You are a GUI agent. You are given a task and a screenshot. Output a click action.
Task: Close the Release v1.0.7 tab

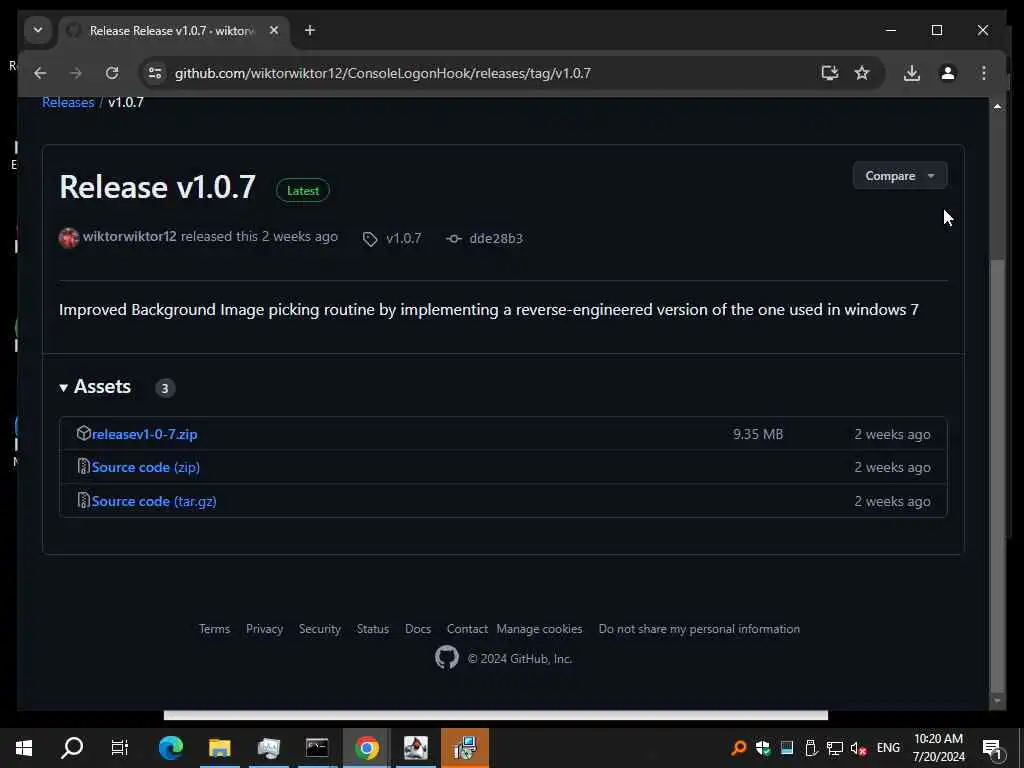[274, 30]
